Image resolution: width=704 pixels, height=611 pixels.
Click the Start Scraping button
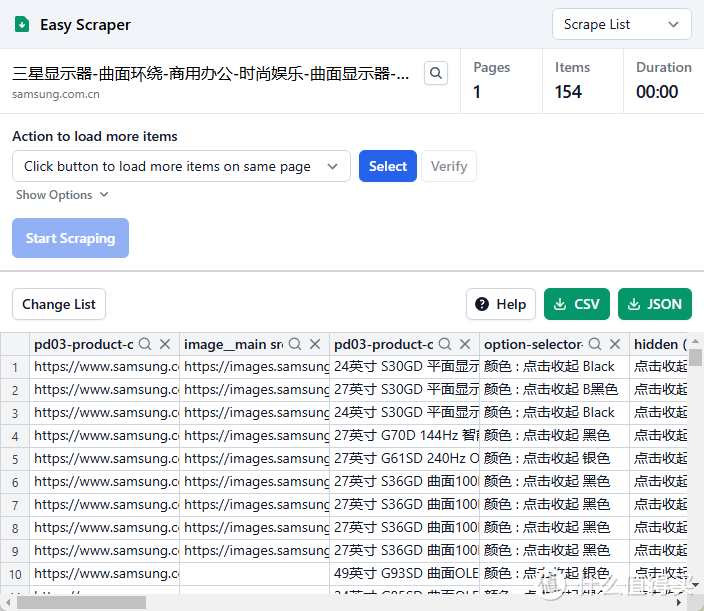(x=70, y=238)
